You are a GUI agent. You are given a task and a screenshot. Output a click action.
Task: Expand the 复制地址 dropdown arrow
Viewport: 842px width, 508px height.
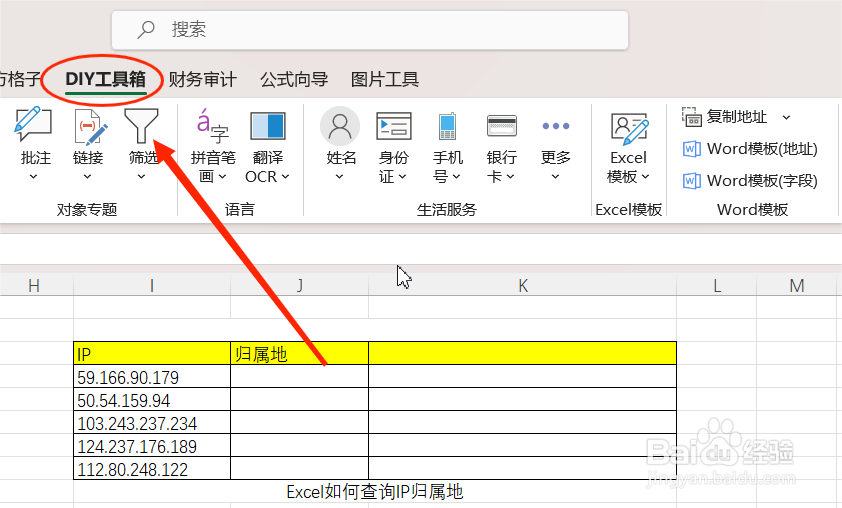point(786,117)
